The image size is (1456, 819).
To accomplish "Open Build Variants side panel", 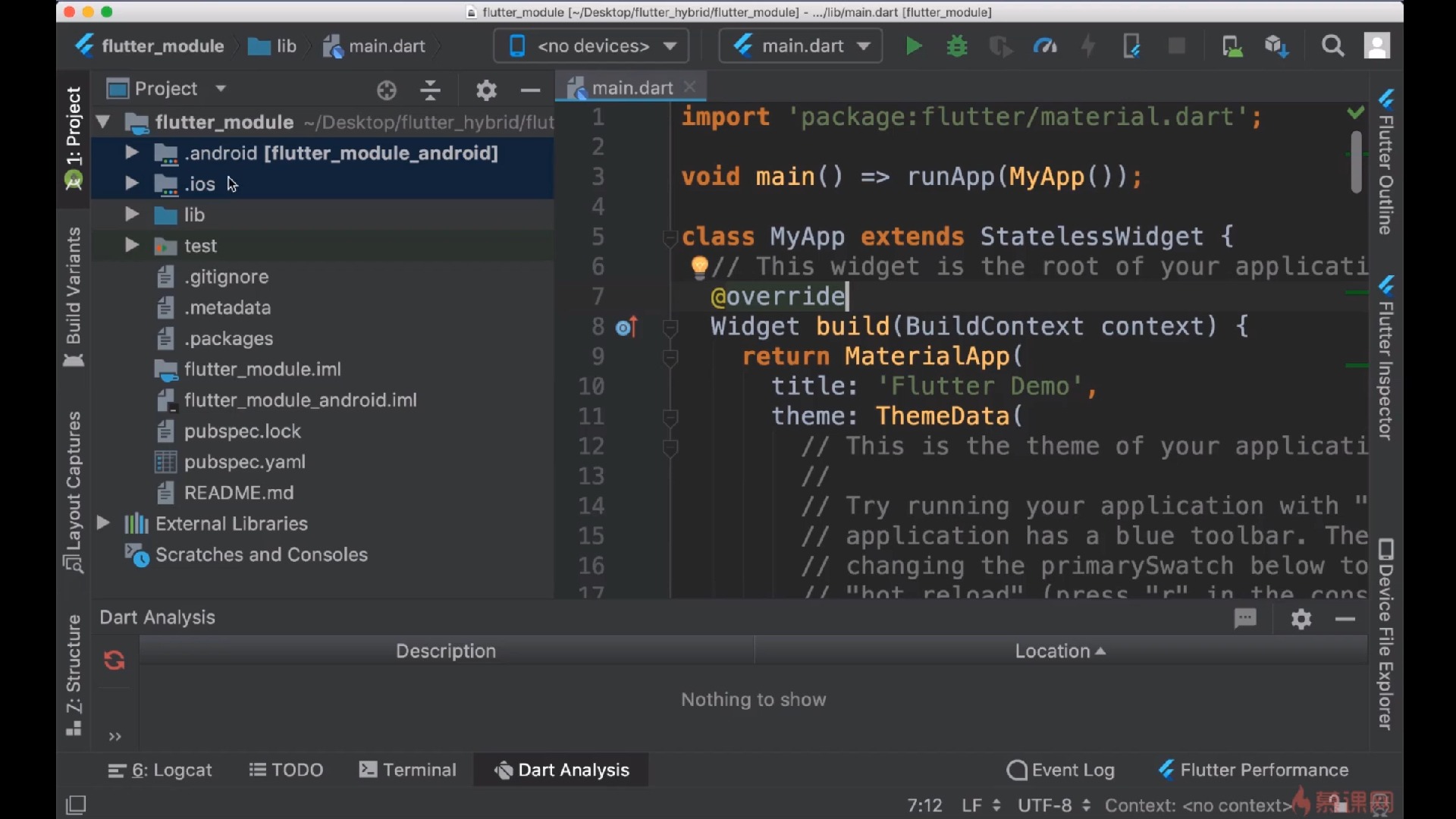I will [74, 297].
